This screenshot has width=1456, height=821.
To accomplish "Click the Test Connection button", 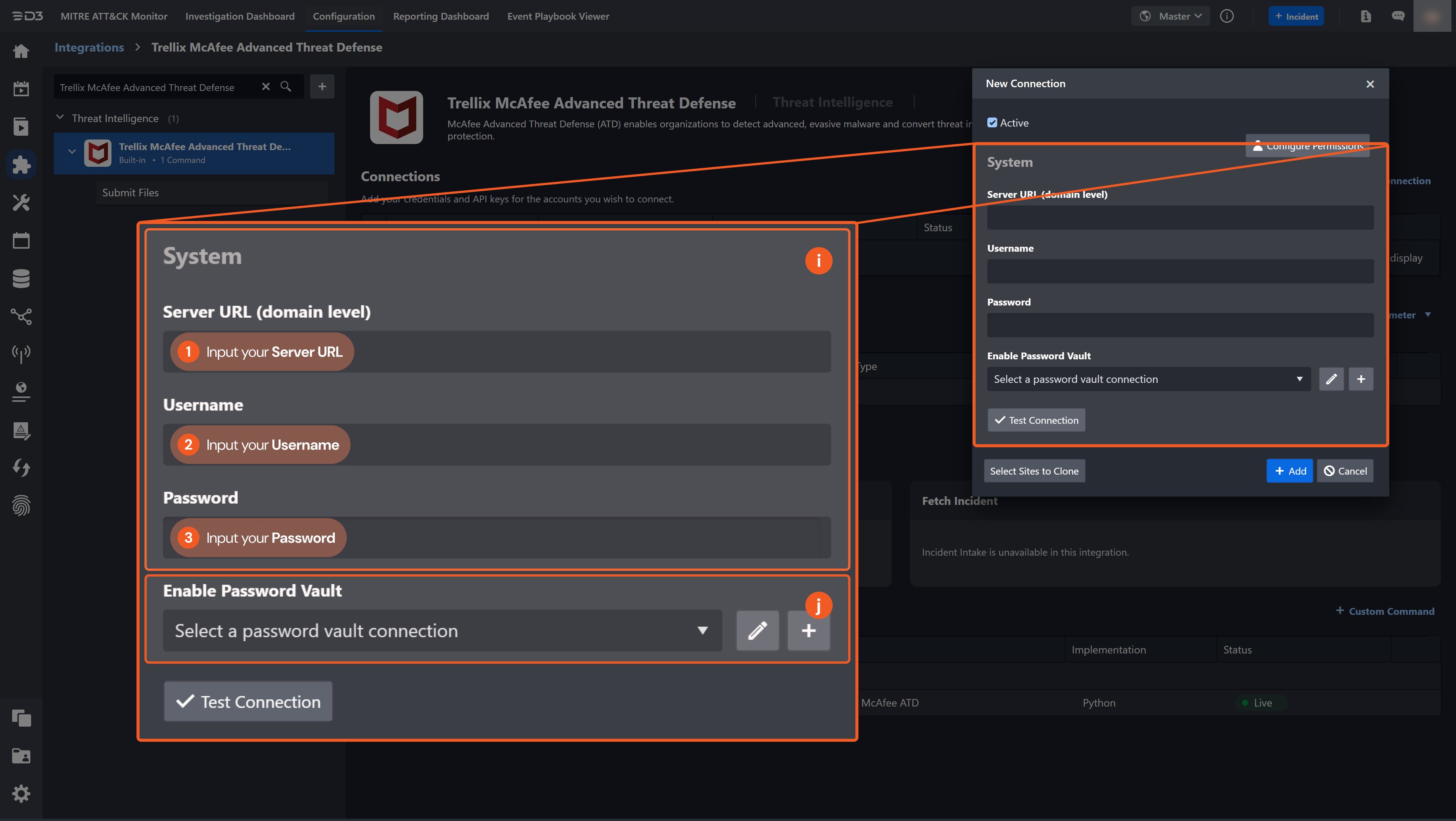I will (x=1036, y=420).
